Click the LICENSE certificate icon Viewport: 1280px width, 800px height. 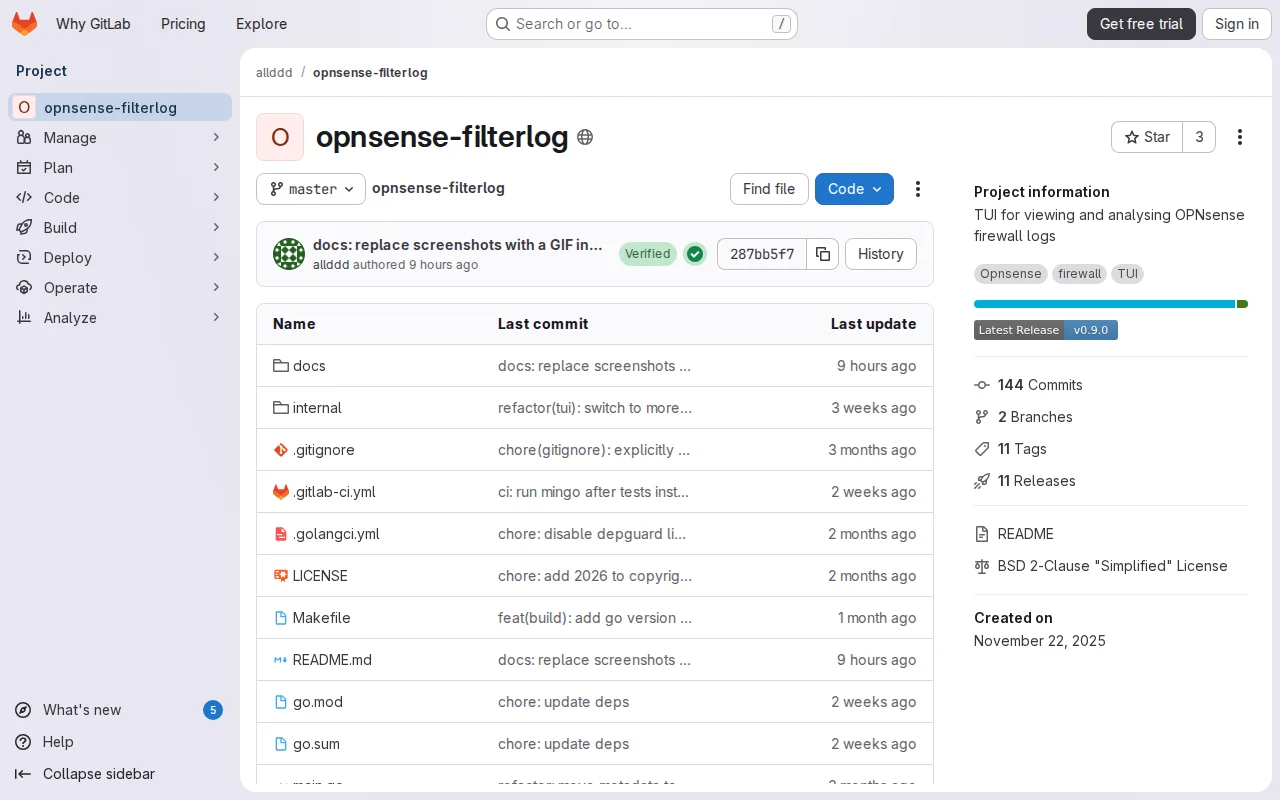(x=281, y=576)
